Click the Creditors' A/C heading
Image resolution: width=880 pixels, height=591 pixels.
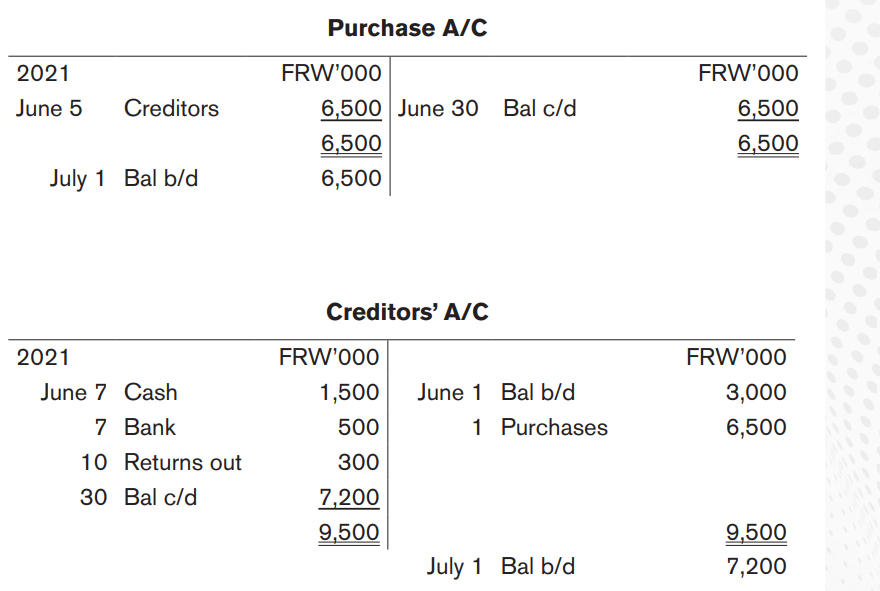407,312
